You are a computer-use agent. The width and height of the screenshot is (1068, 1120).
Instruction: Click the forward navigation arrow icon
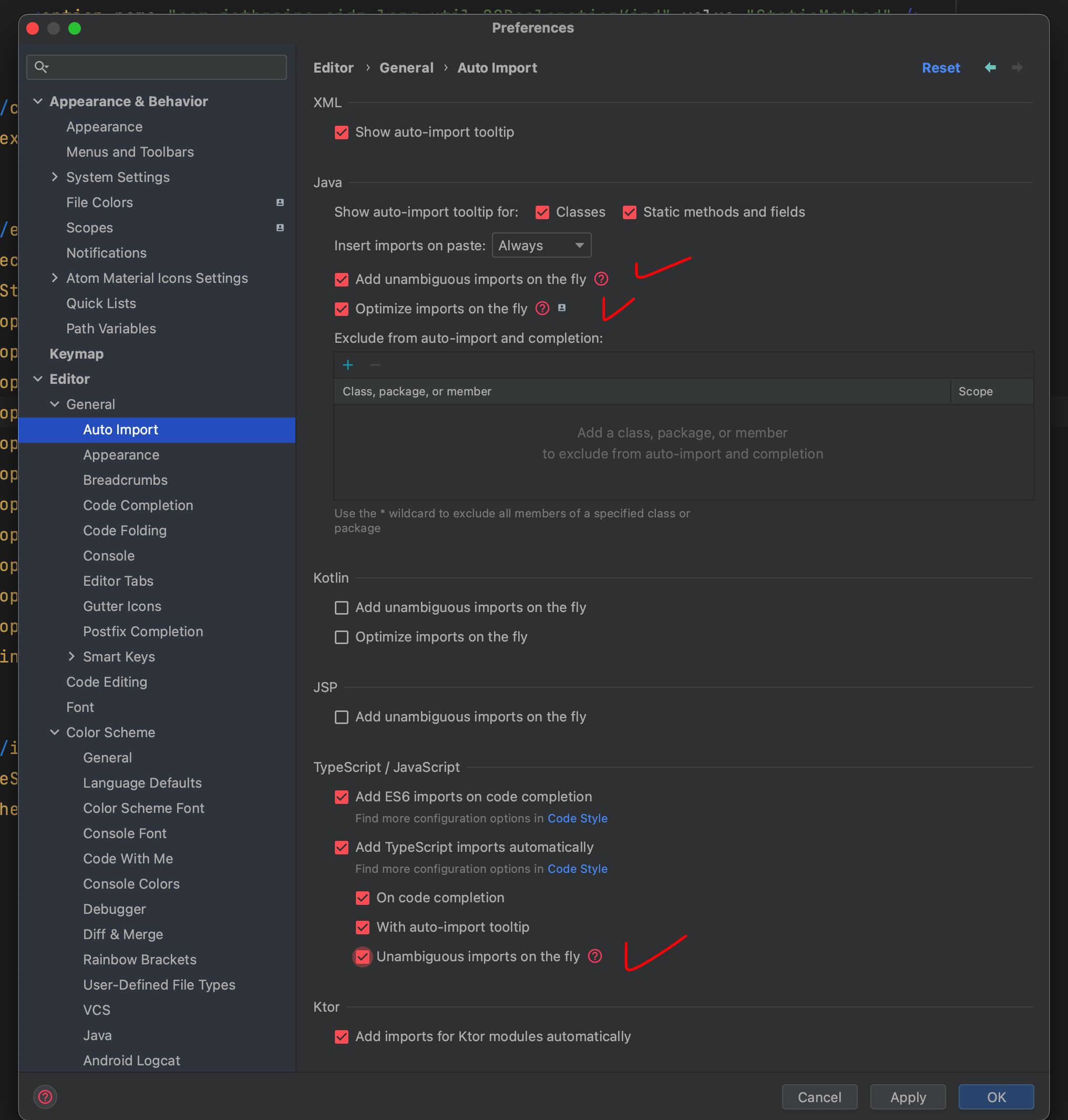[x=1017, y=68]
